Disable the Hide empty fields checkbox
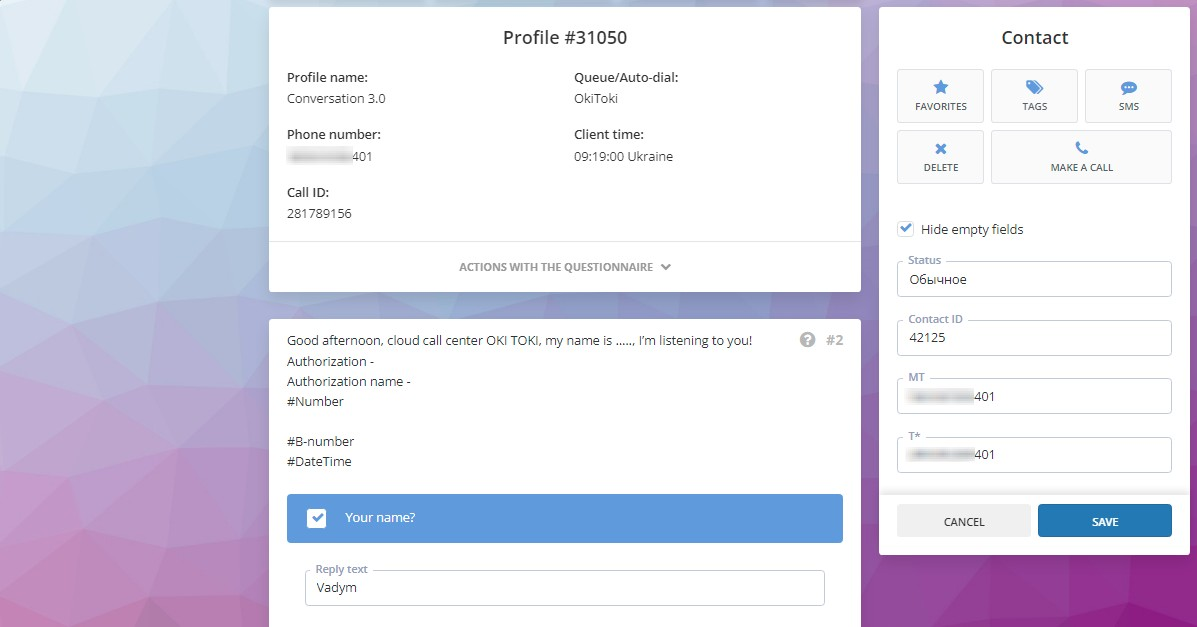This screenshot has width=1197, height=627. pos(905,228)
